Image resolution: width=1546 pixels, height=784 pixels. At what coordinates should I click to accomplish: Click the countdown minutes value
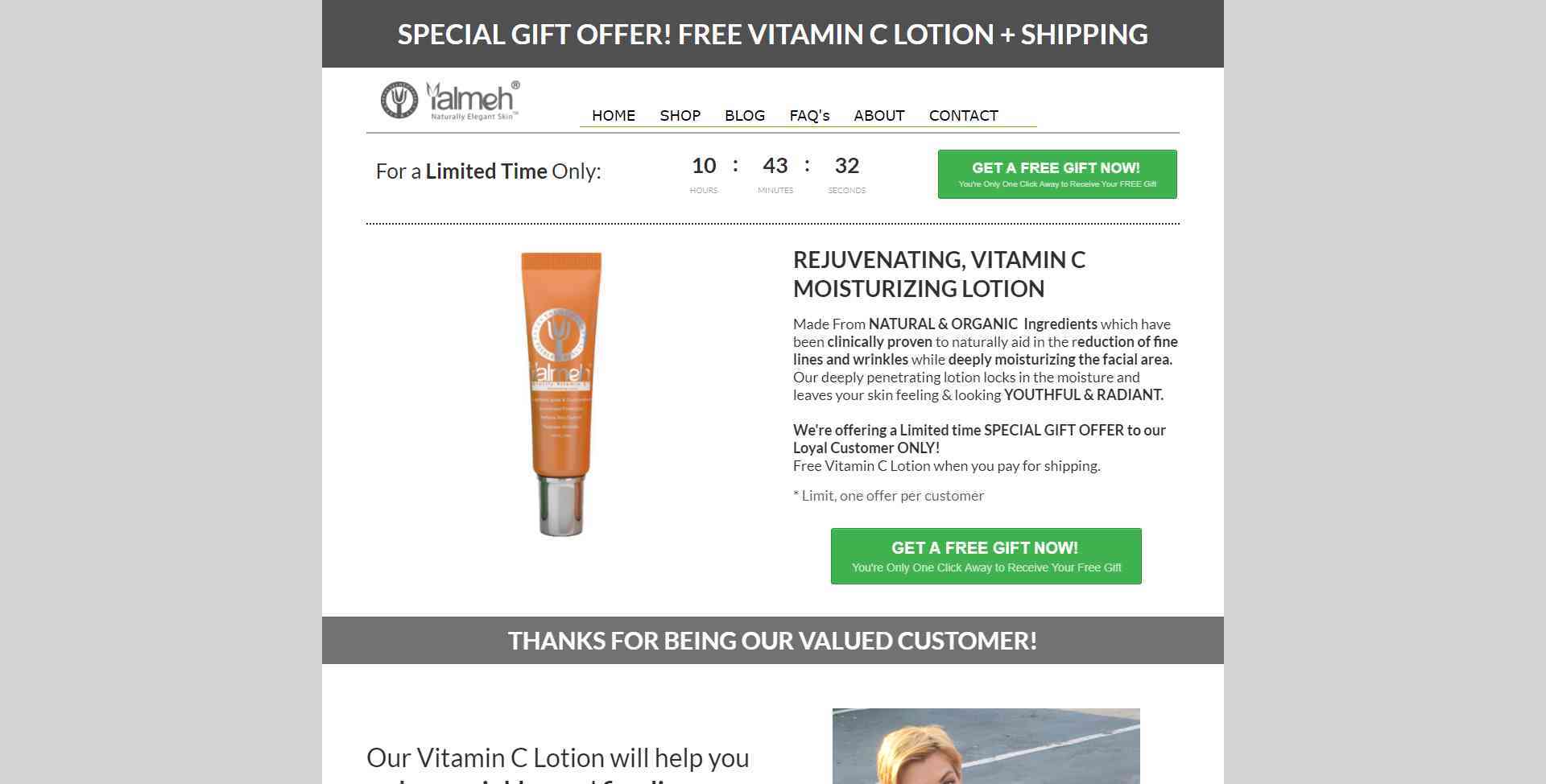(775, 166)
